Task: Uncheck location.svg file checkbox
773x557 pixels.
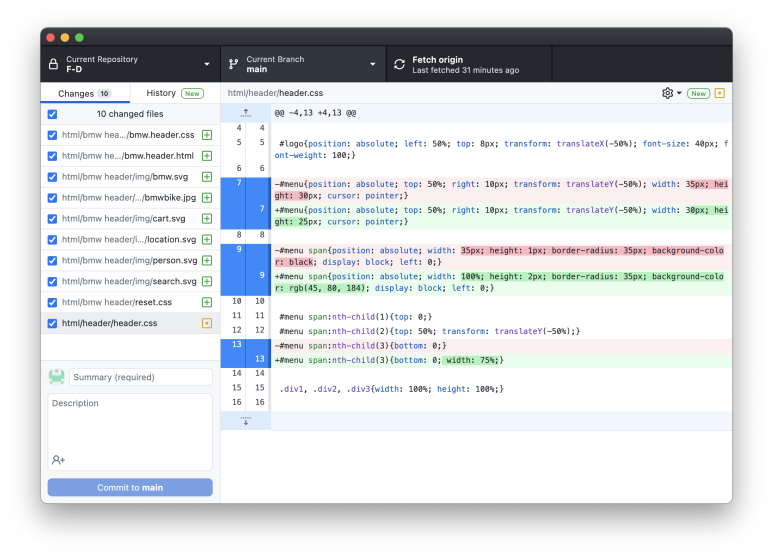Action: point(52,240)
